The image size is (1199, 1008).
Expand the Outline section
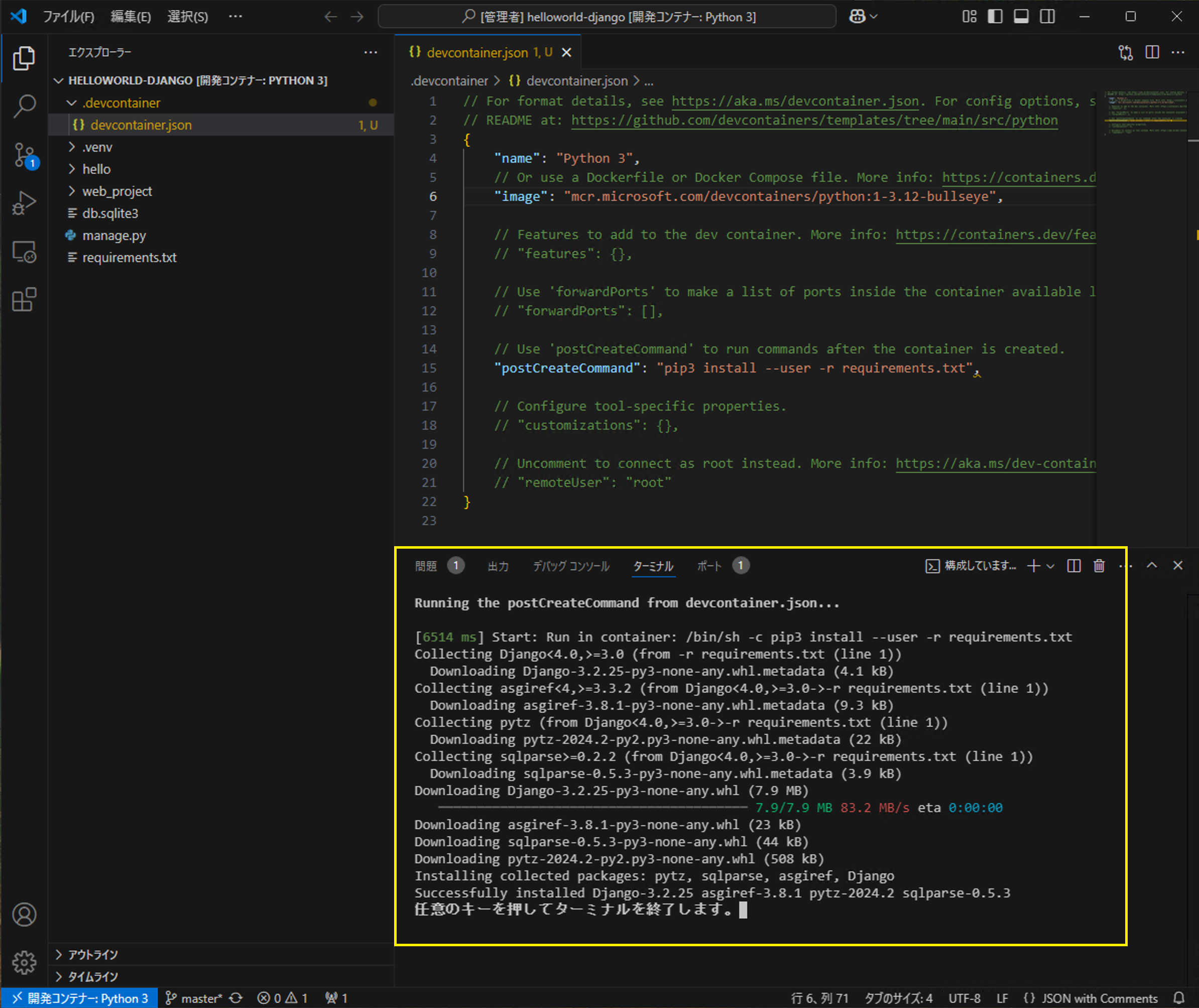coord(221,954)
